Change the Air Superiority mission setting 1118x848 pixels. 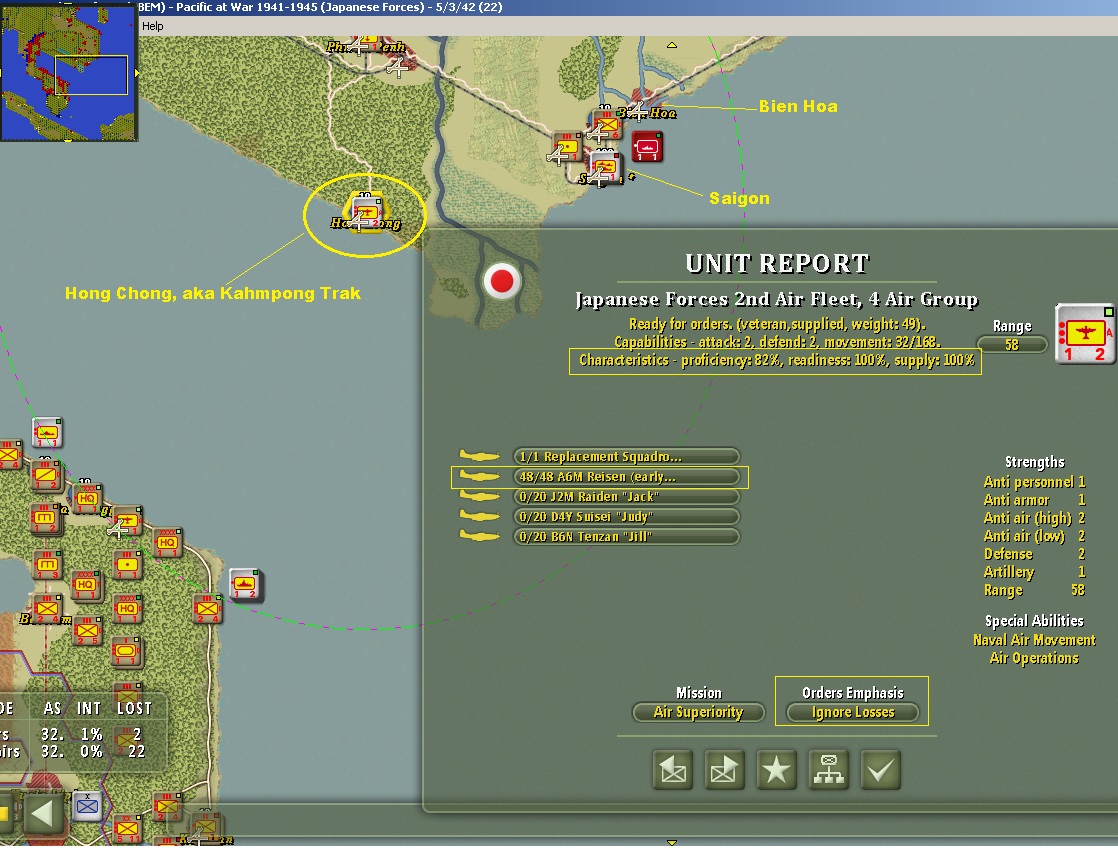(698, 712)
